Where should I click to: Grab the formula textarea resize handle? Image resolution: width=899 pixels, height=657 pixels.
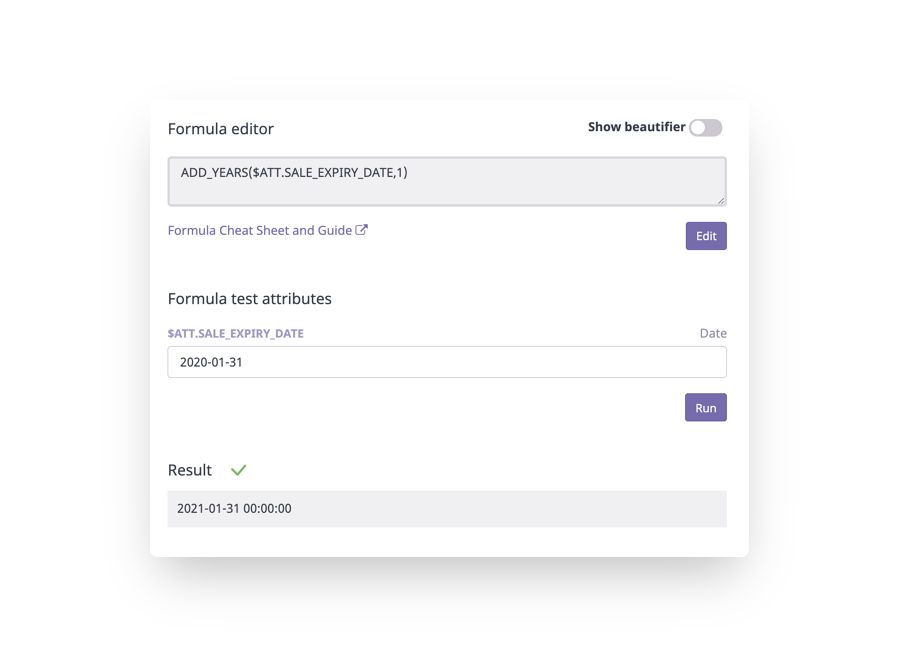tap(721, 200)
